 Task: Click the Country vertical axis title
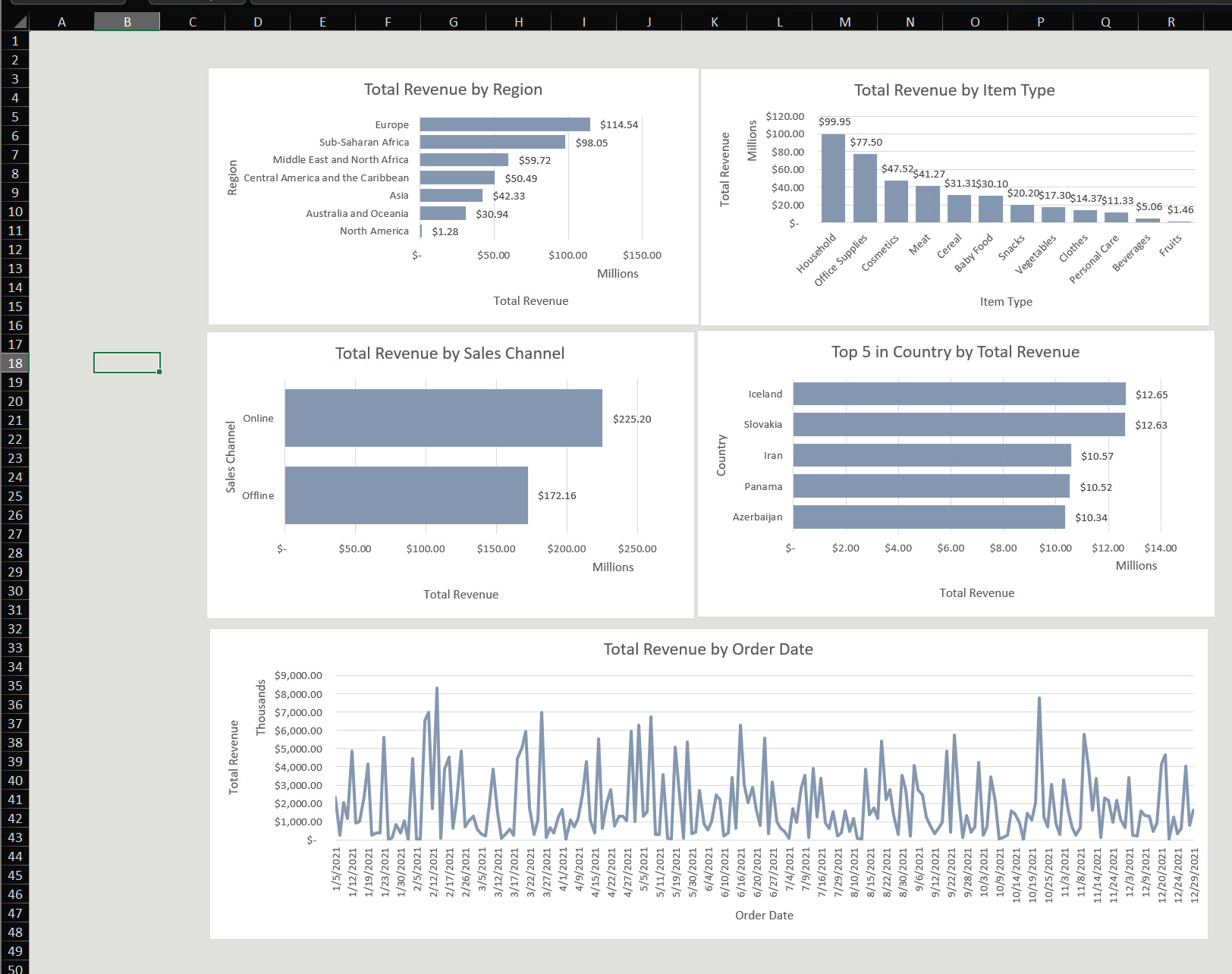(x=721, y=455)
